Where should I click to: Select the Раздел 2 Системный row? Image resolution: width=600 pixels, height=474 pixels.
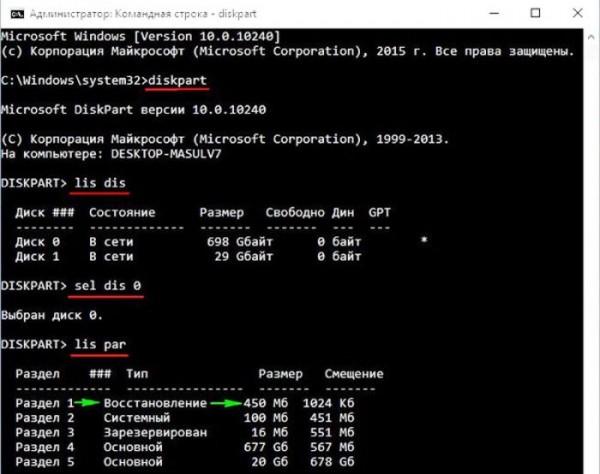coord(185,418)
